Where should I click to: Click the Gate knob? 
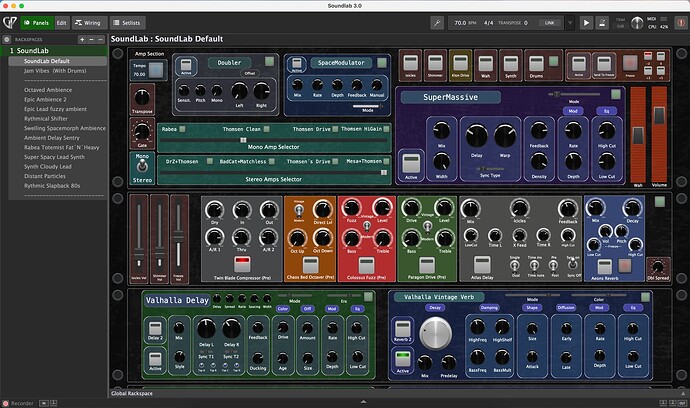pyautogui.click(x=142, y=132)
